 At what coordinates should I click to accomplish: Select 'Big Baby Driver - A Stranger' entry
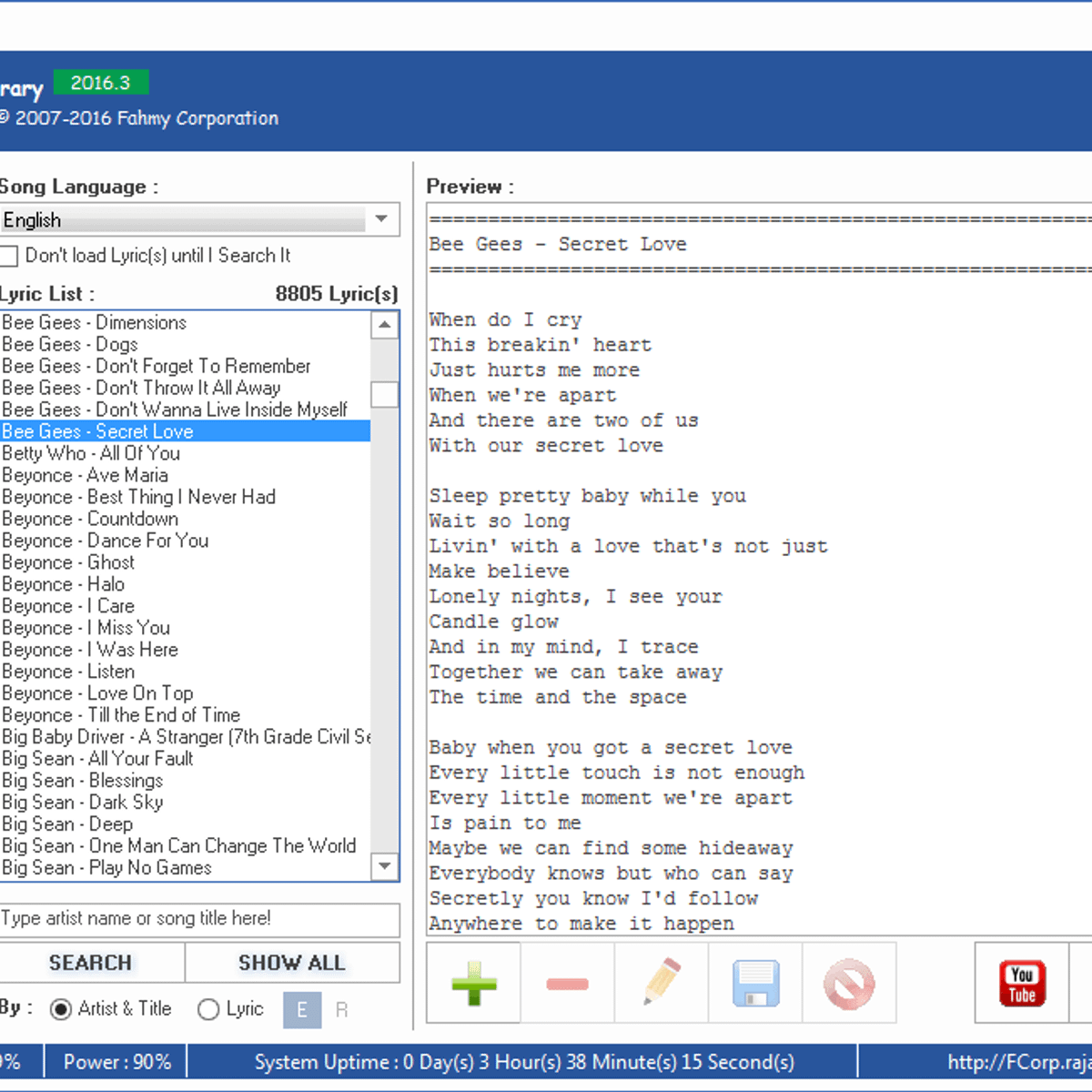[x=186, y=737]
